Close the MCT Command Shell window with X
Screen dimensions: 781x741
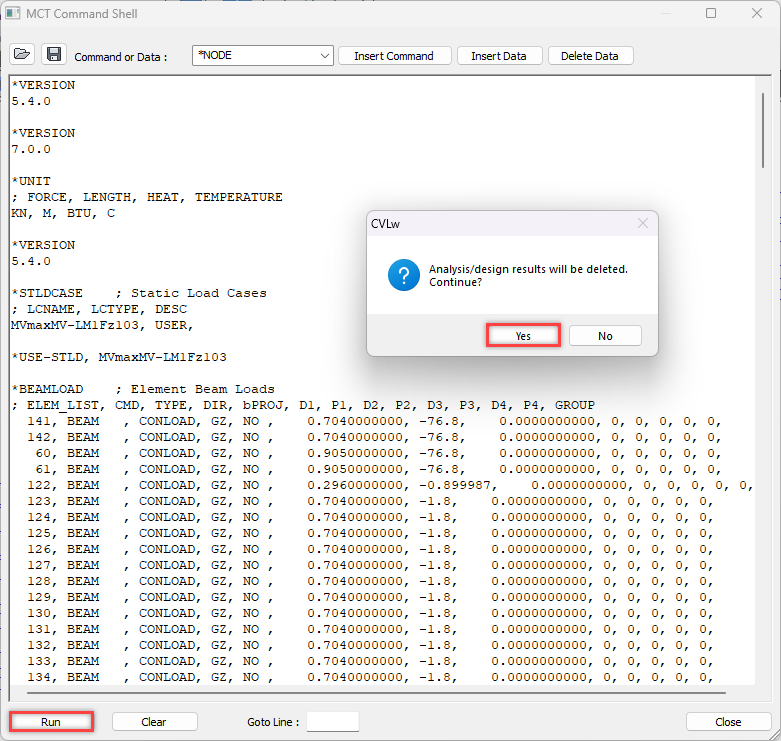tap(757, 13)
